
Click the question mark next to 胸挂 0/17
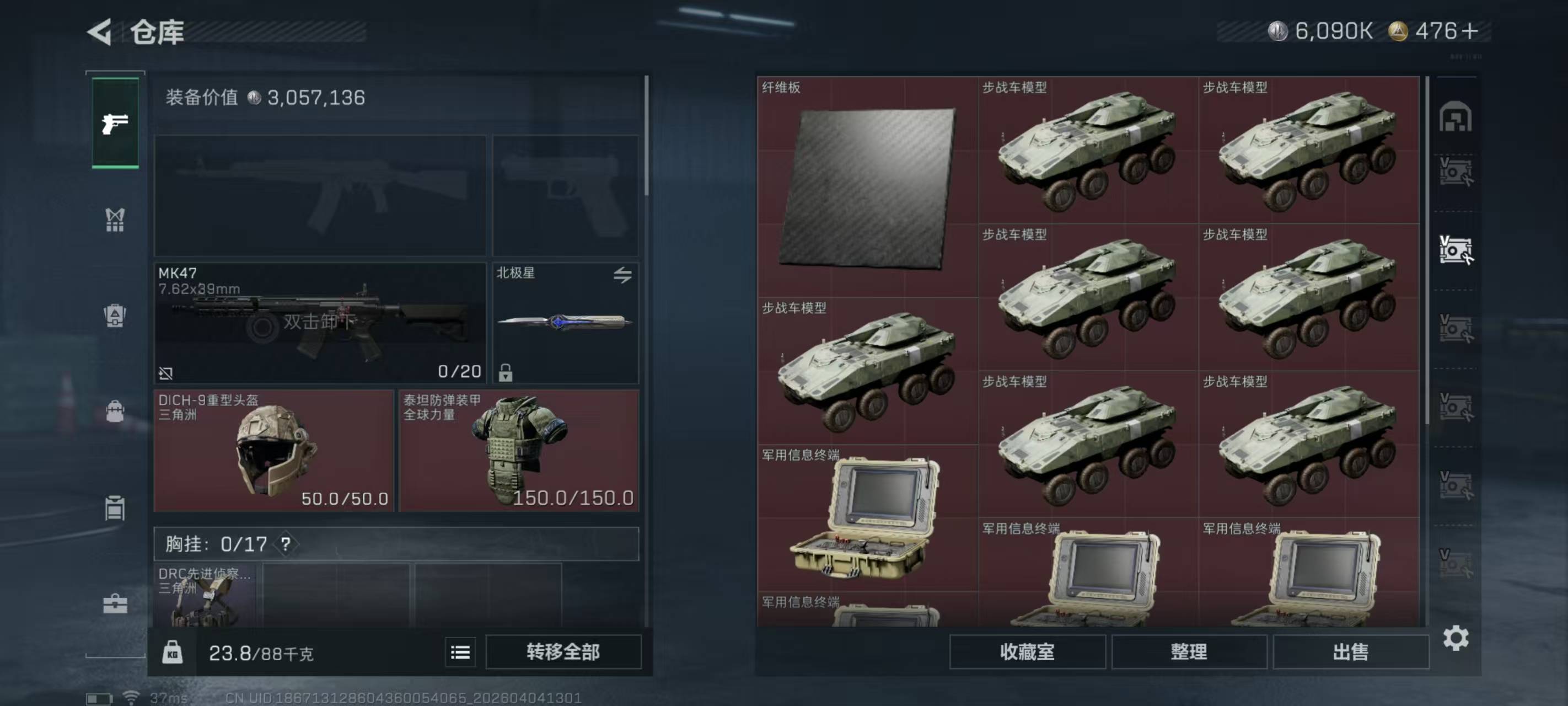pyautogui.click(x=286, y=543)
